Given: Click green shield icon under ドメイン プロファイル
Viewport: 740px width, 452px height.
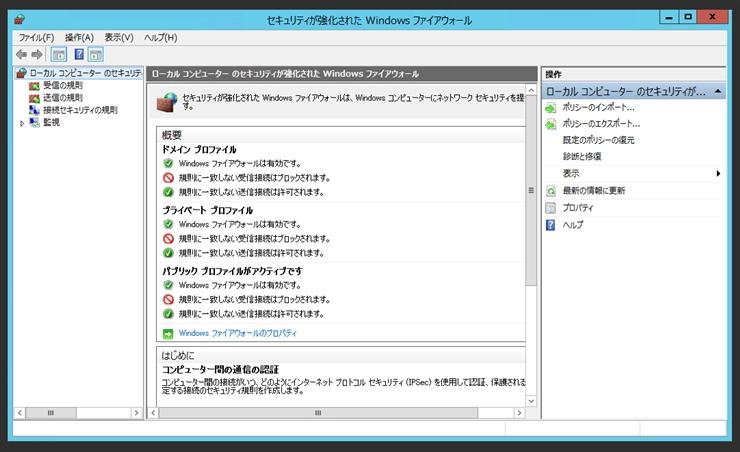Looking at the screenshot, I should tap(168, 164).
